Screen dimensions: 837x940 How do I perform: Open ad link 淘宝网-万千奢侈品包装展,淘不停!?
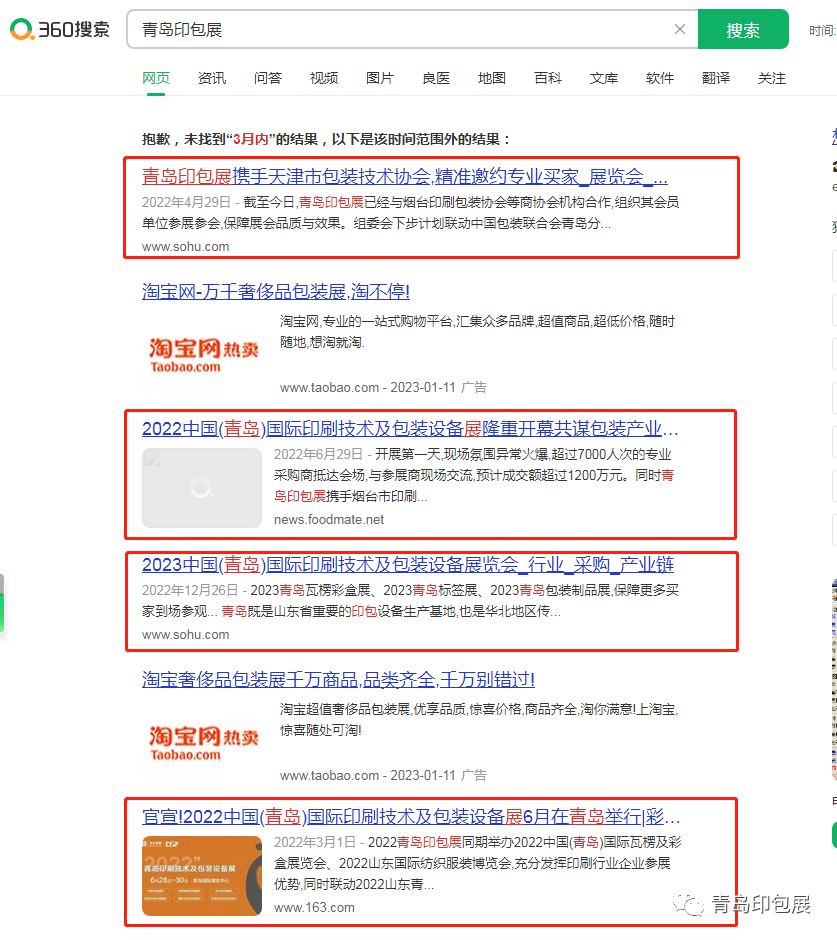pos(276,292)
